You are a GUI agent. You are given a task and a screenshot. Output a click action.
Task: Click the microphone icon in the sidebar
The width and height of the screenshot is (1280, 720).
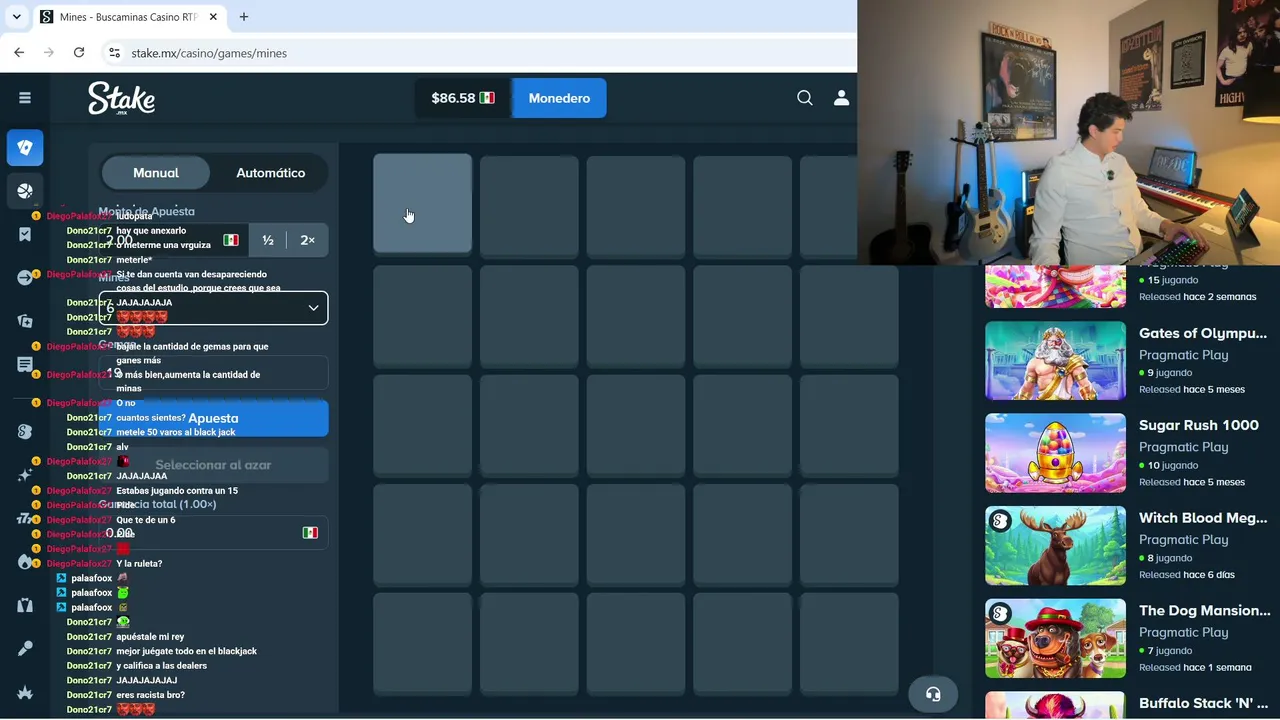[25, 648]
